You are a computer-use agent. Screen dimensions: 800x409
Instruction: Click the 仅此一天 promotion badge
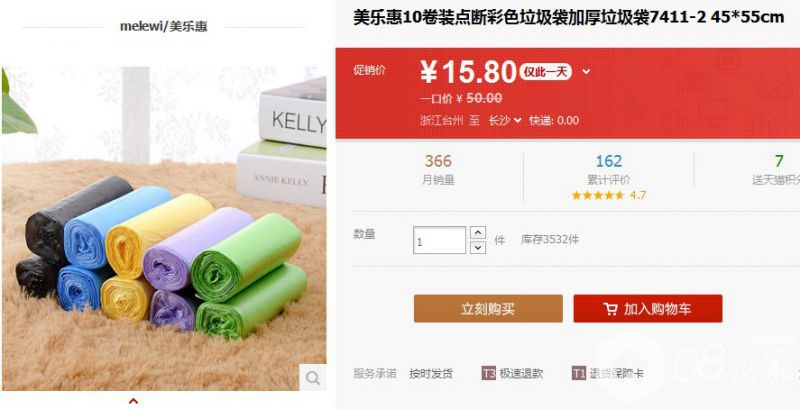tap(545, 72)
